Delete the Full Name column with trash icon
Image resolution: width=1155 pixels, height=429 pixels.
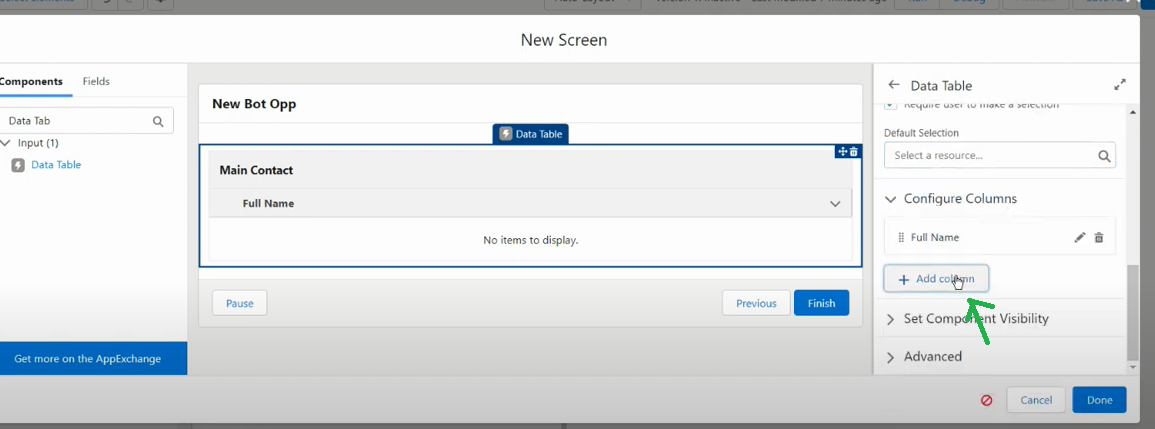[x=1099, y=237]
